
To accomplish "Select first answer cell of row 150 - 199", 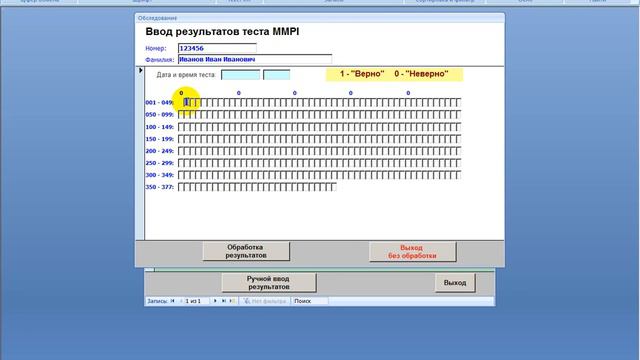I will 181,139.
